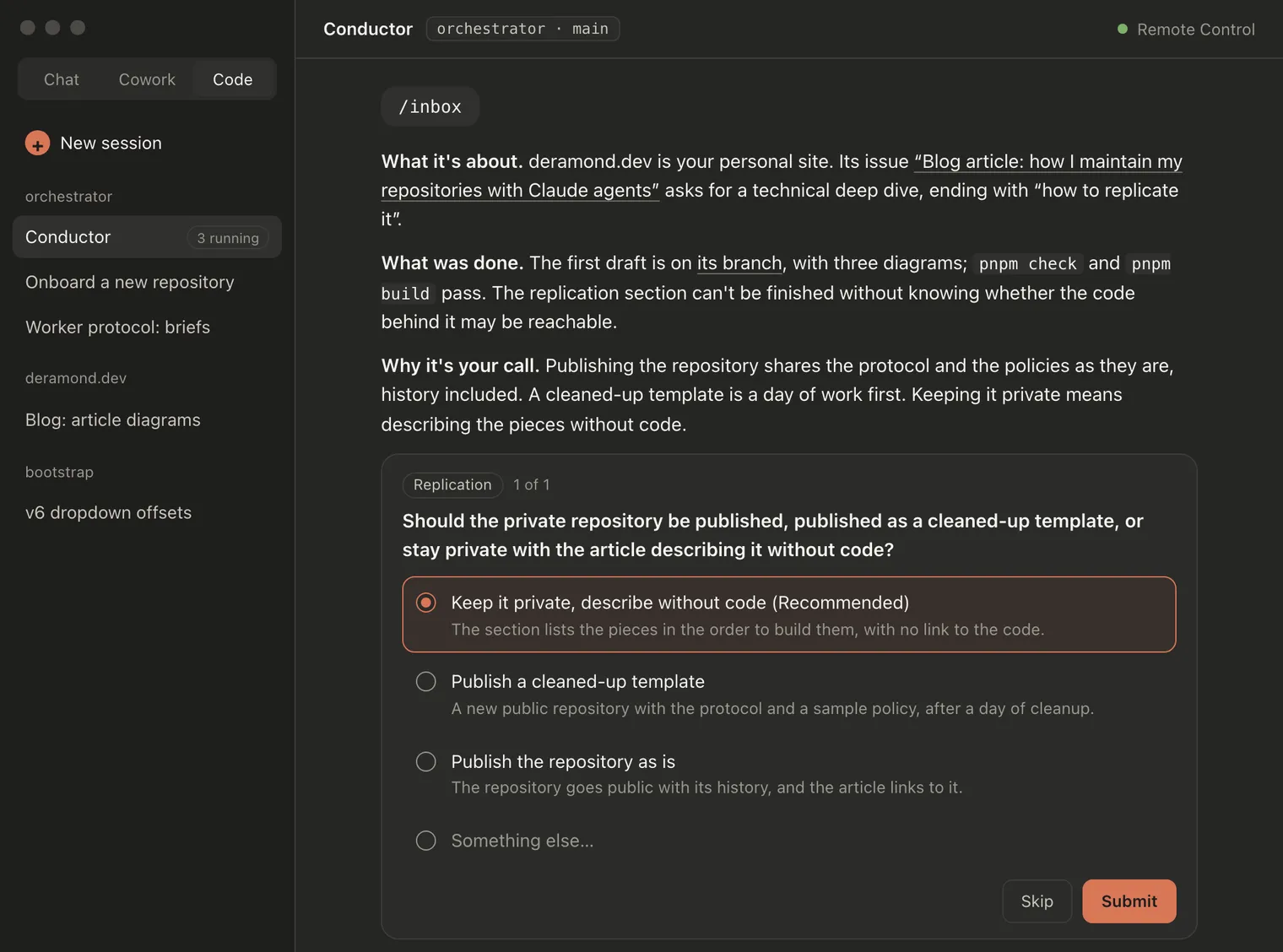Click the orange plus New session icon
Image resolution: width=1283 pixels, height=952 pixels.
point(37,143)
